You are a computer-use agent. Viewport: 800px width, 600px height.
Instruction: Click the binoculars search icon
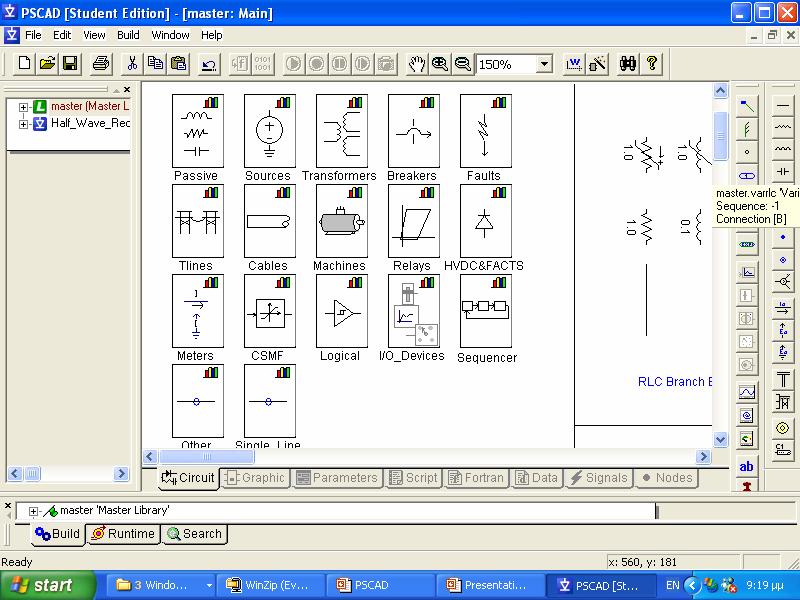[x=627, y=64]
